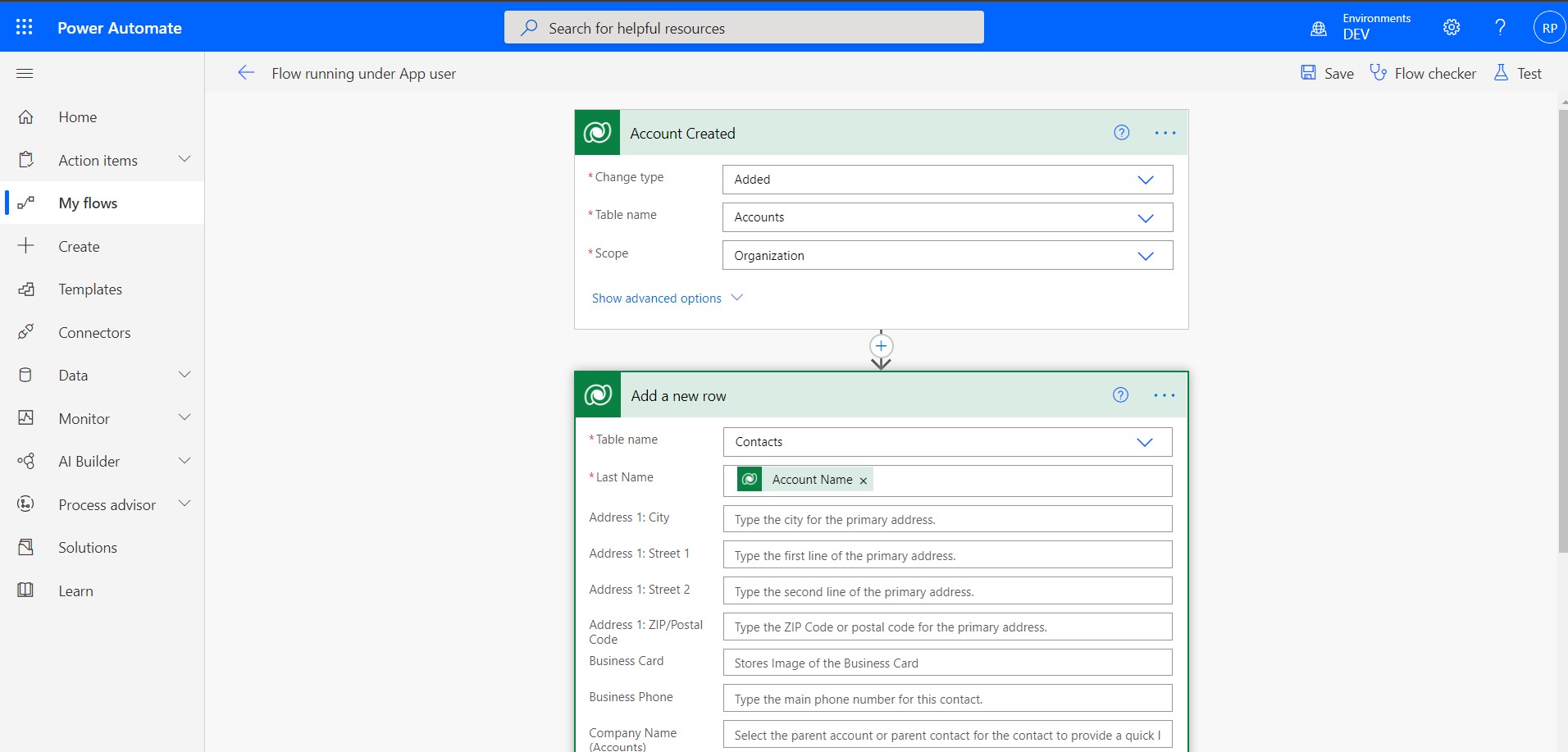Open the Contacts table name dropdown
This screenshot has width=1568, height=752.
coord(947,442)
